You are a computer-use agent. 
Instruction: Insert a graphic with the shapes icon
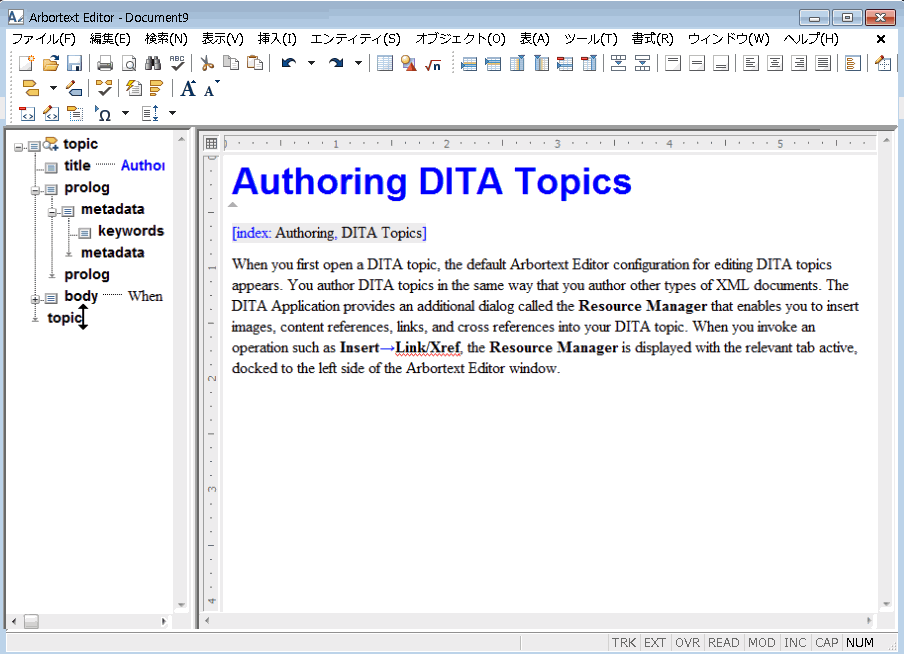(409, 63)
